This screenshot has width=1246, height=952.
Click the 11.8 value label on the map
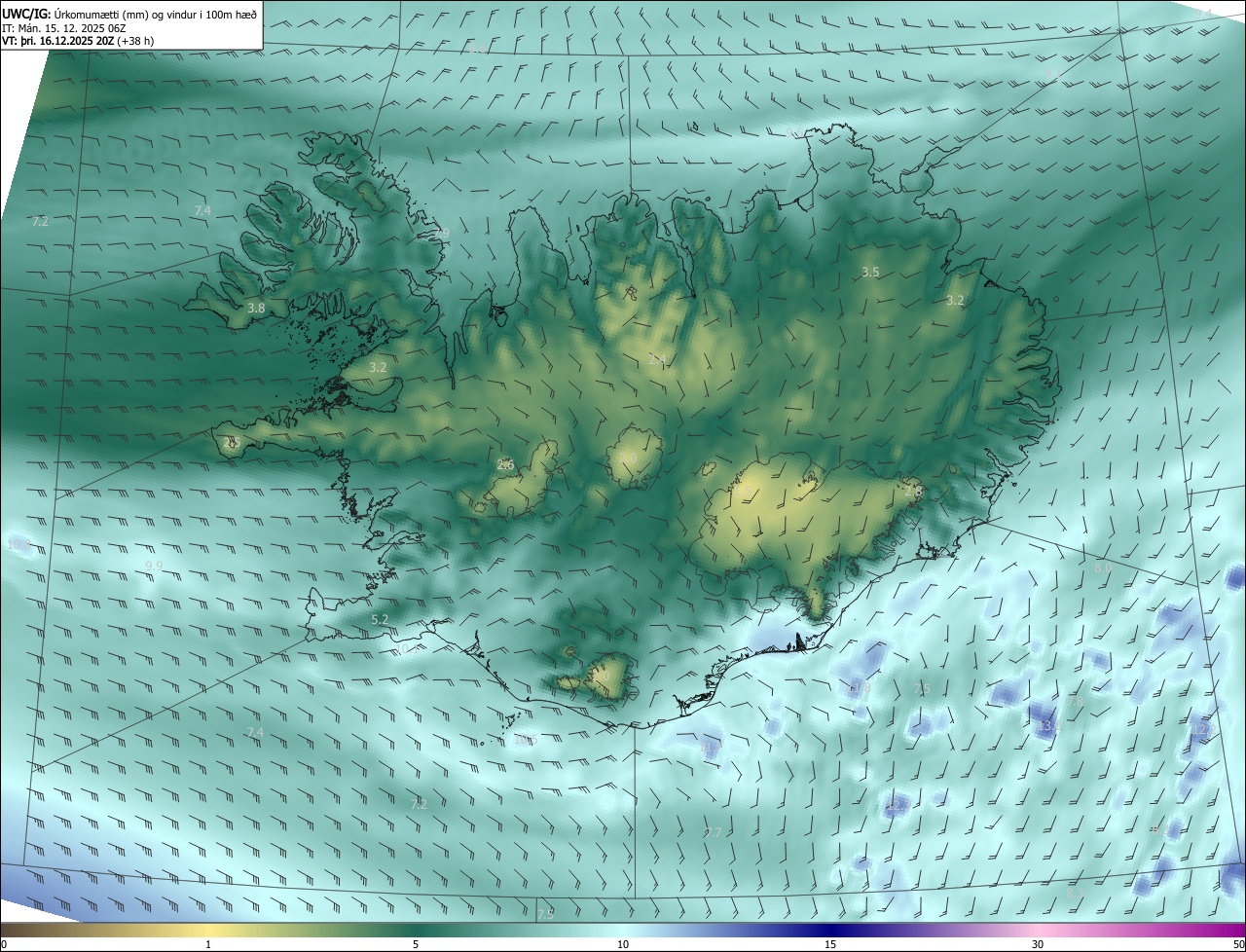(x=860, y=687)
